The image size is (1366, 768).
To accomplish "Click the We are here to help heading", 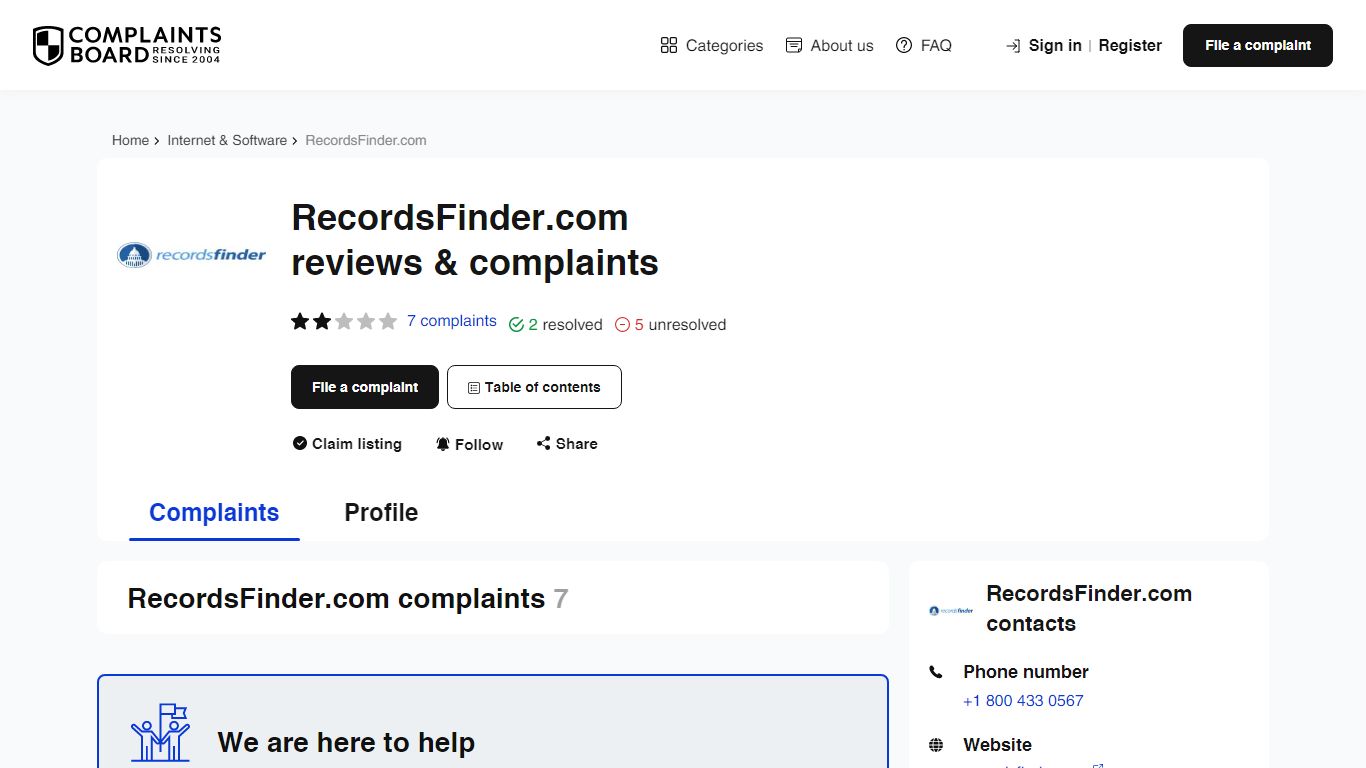I will (x=346, y=743).
